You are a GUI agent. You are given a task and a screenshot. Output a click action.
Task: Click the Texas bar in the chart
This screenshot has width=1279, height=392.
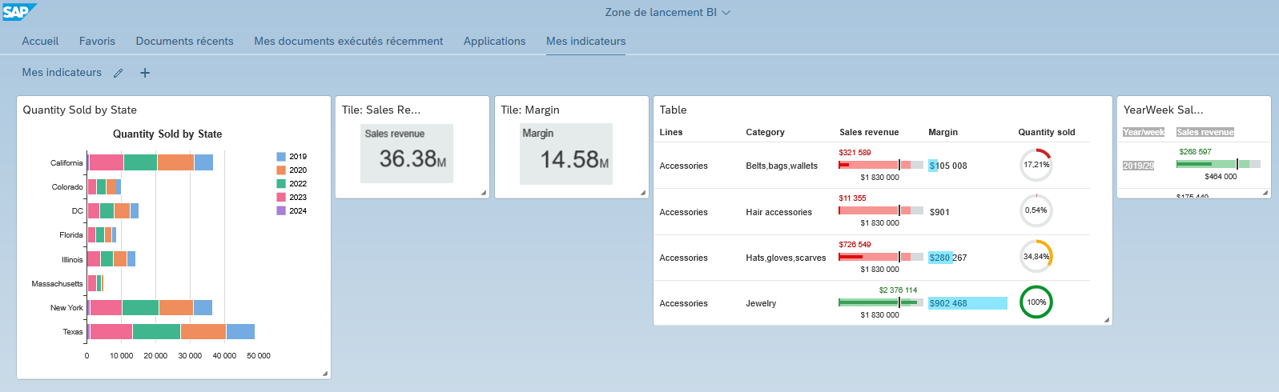[x=171, y=332]
